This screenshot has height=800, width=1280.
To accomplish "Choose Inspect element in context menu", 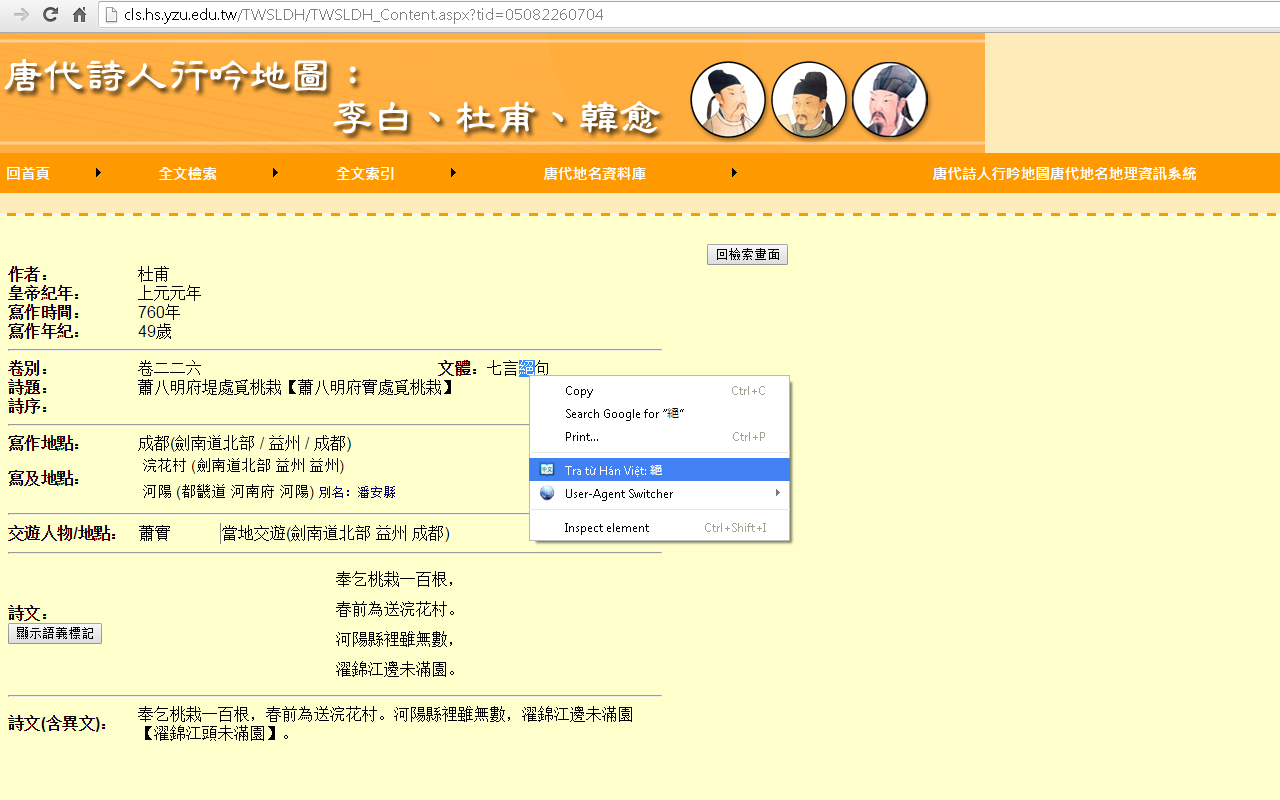I will pos(660,528).
